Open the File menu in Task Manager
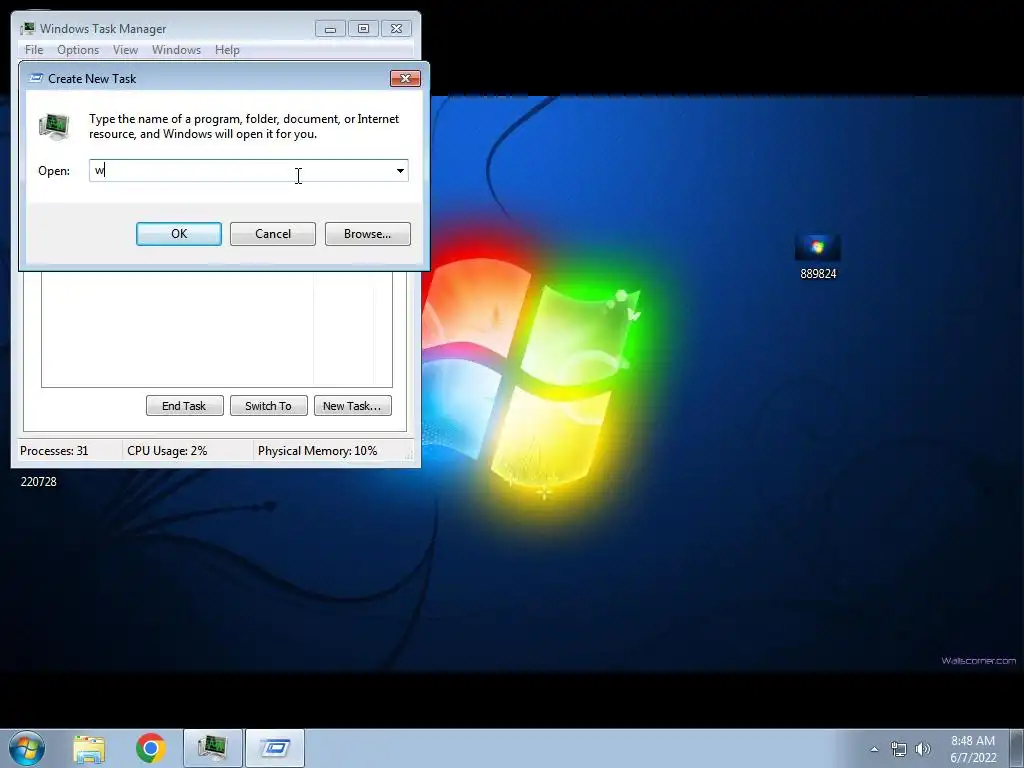This screenshot has height=768, width=1024. 34,50
